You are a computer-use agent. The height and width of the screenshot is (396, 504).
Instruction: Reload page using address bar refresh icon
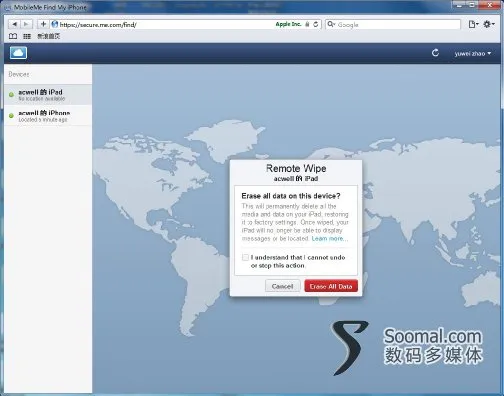(316, 24)
